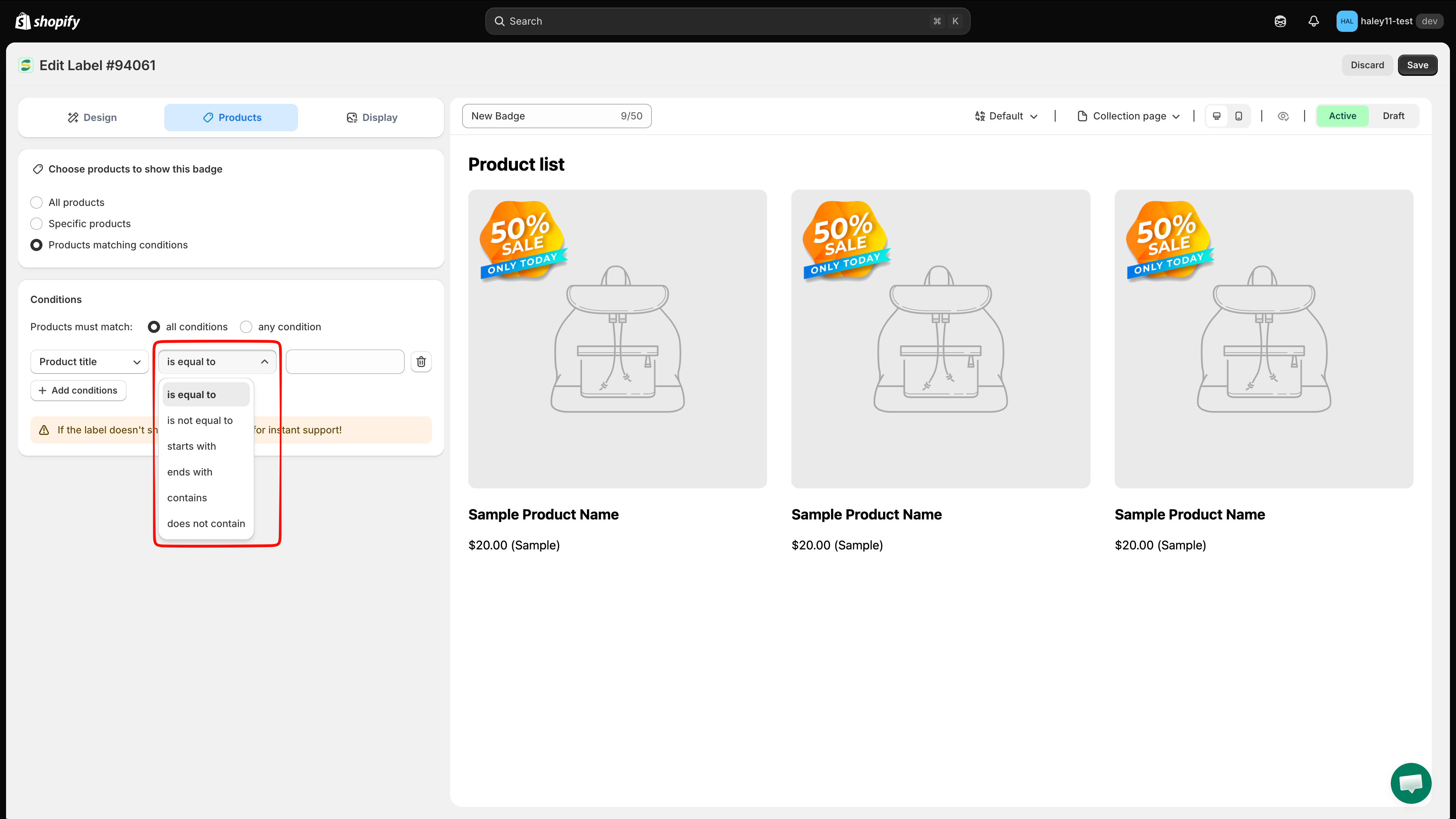Choose the all conditions match option
This screenshot has width=1456, height=819.
point(154,327)
